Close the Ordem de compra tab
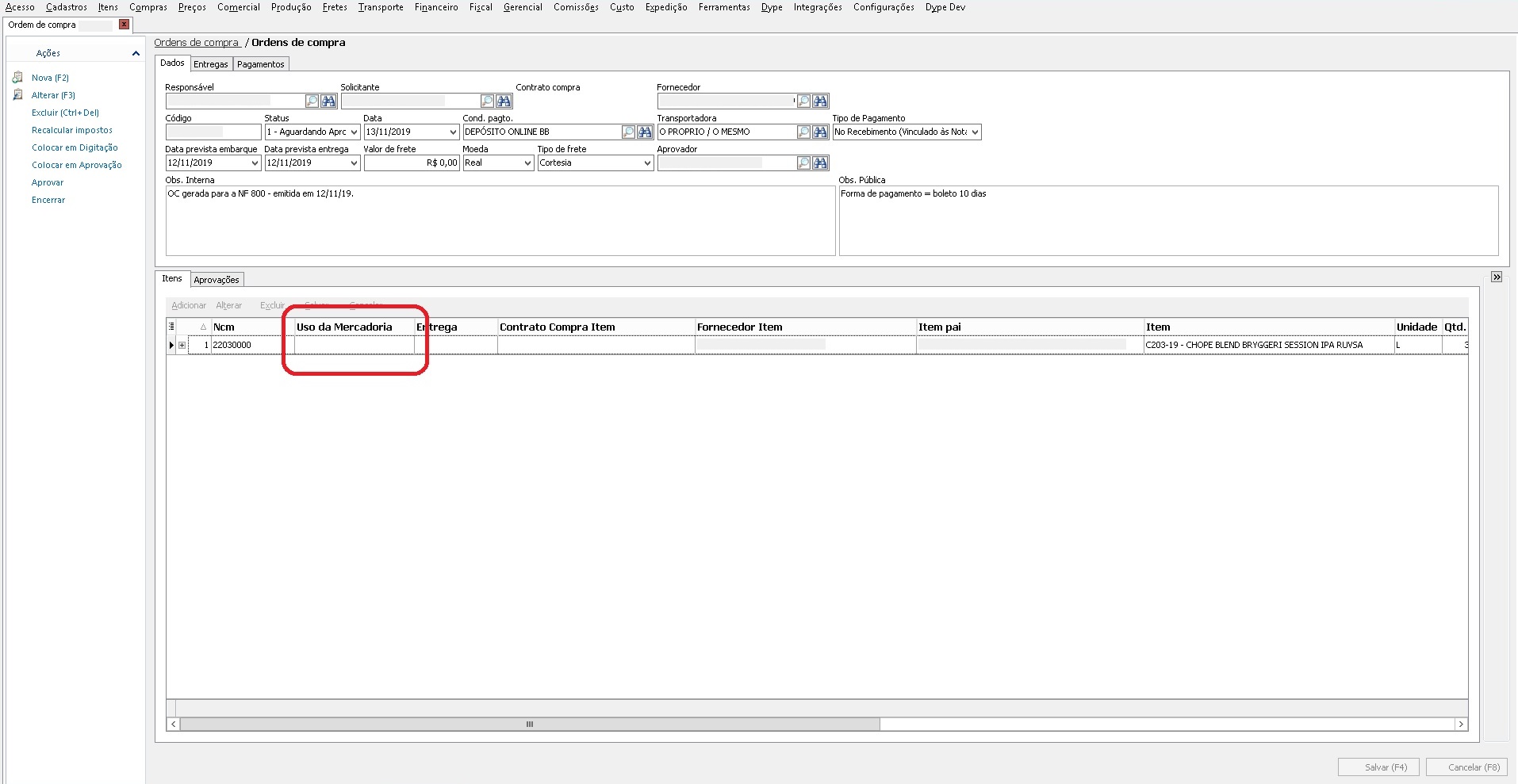1518x784 pixels. tap(125, 25)
